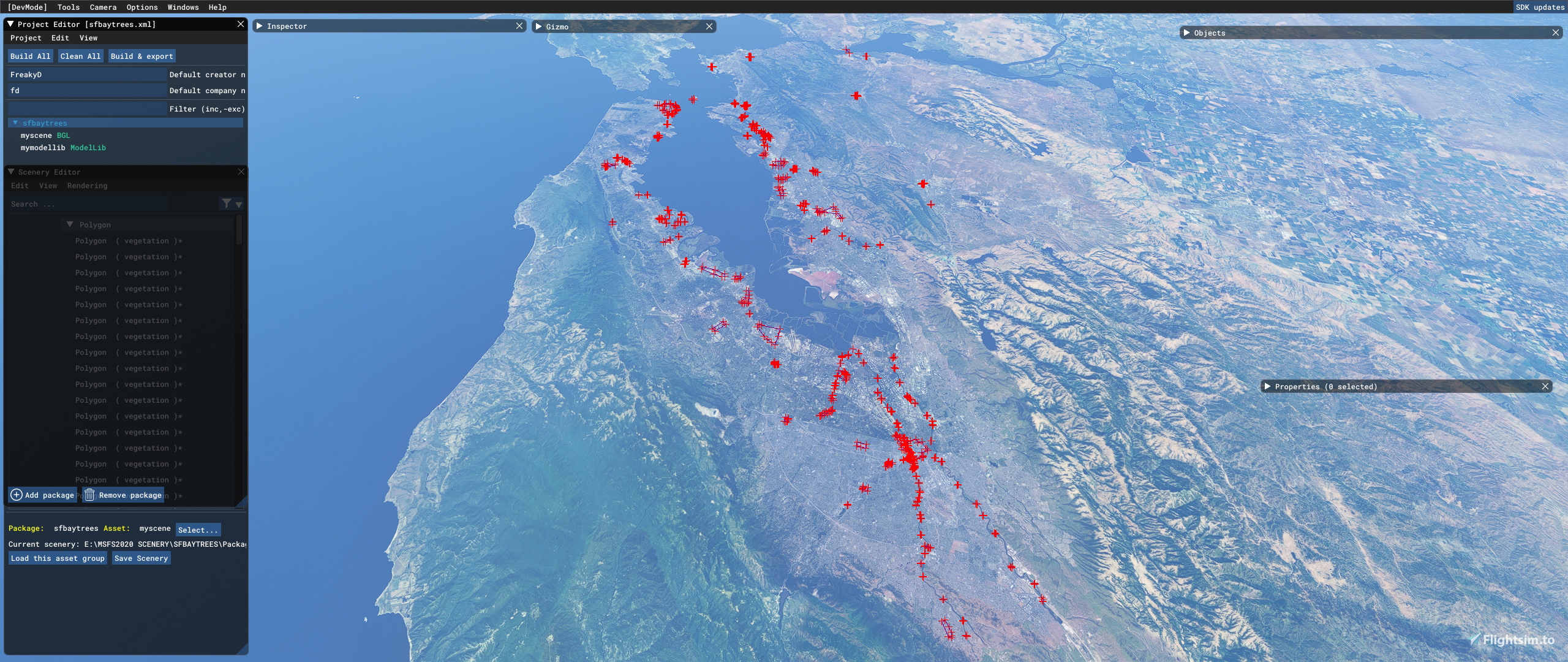Click the Scenery Editor list scrollbar
1568x662 pixels.
pos(239,229)
